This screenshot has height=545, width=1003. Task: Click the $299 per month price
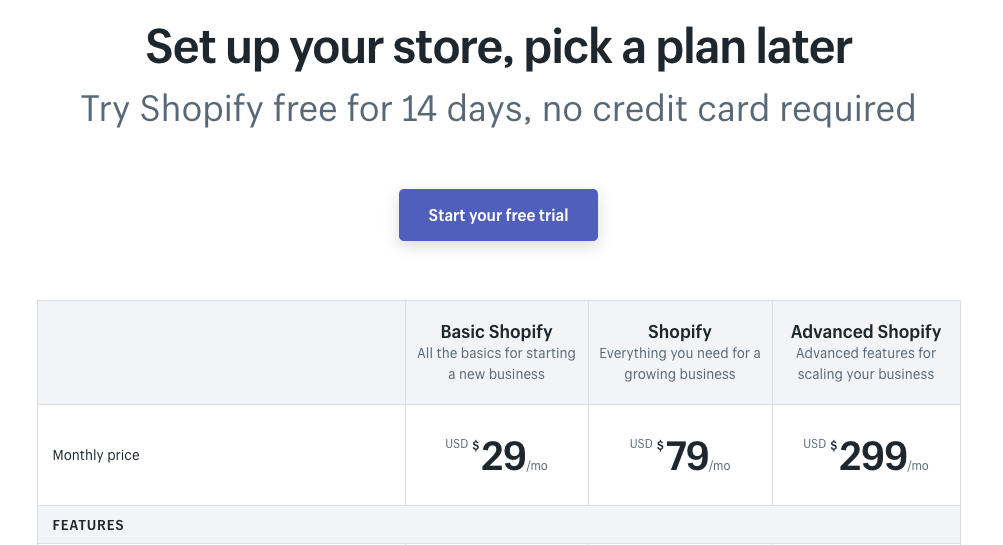(865, 455)
